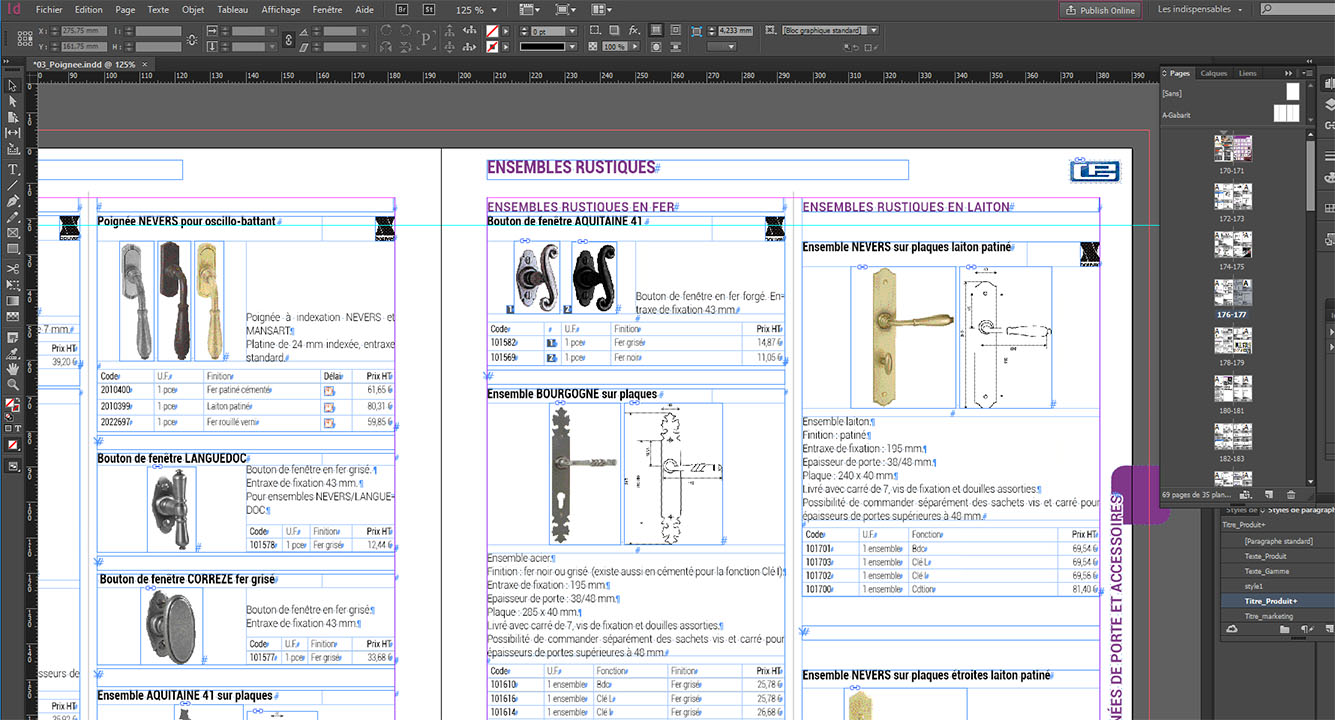
Task: Select the Gradient Swatch tool
Action: (x=13, y=300)
